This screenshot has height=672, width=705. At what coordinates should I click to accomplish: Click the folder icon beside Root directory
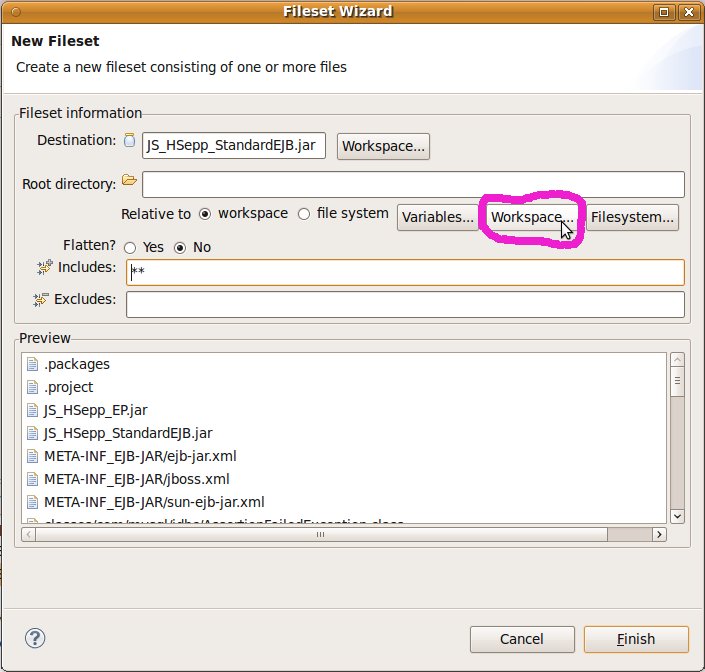coord(128,181)
